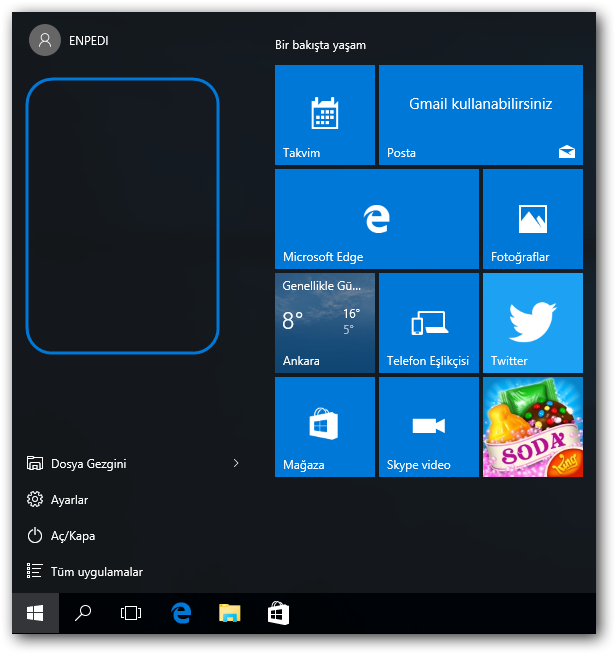This screenshot has width=616, height=654.
Task: Open the Takvim calendar tile
Action: pyautogui.click(x=324, y=115)
